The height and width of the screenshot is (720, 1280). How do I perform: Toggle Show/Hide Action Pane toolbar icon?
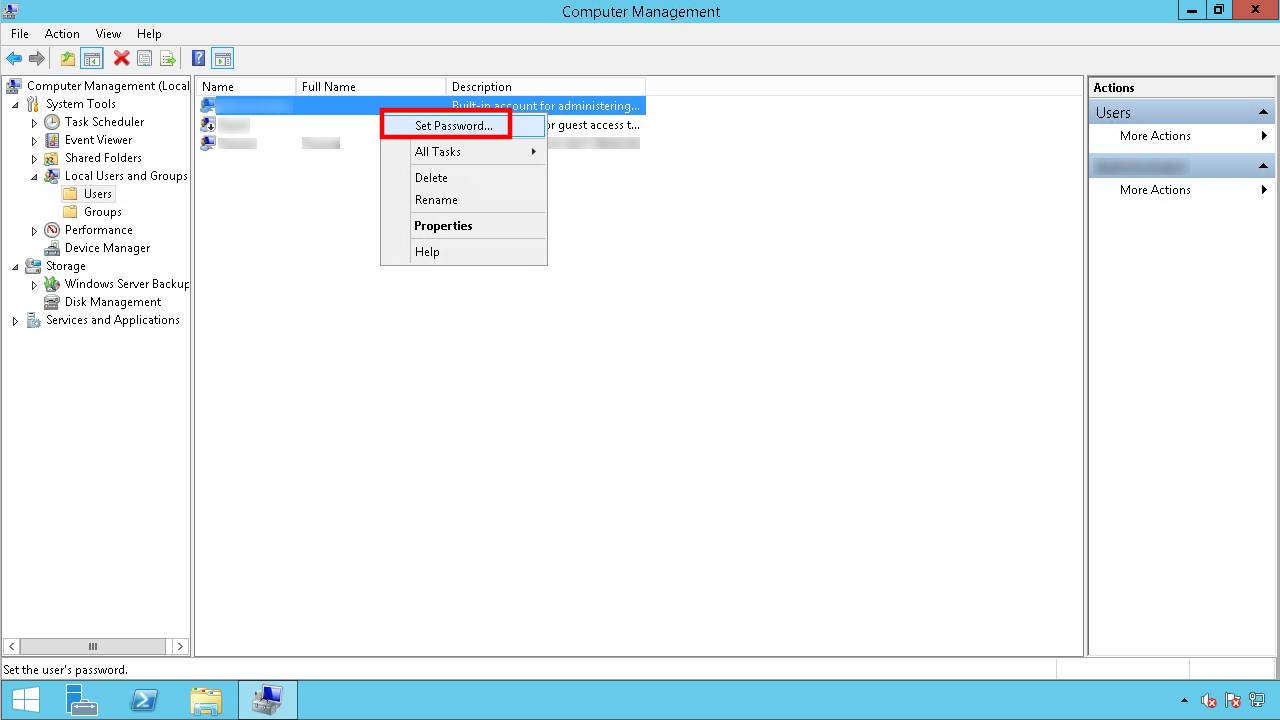coord(222,59)
